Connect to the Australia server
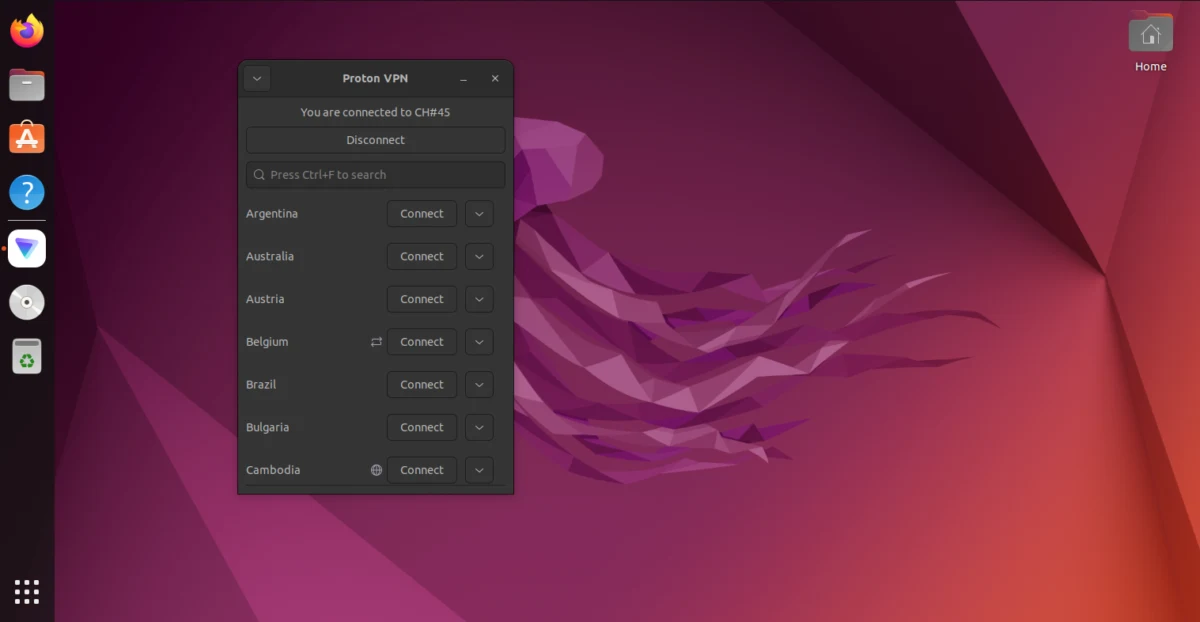This screenshot has width=1200, height=622. [x=421, y=257]
